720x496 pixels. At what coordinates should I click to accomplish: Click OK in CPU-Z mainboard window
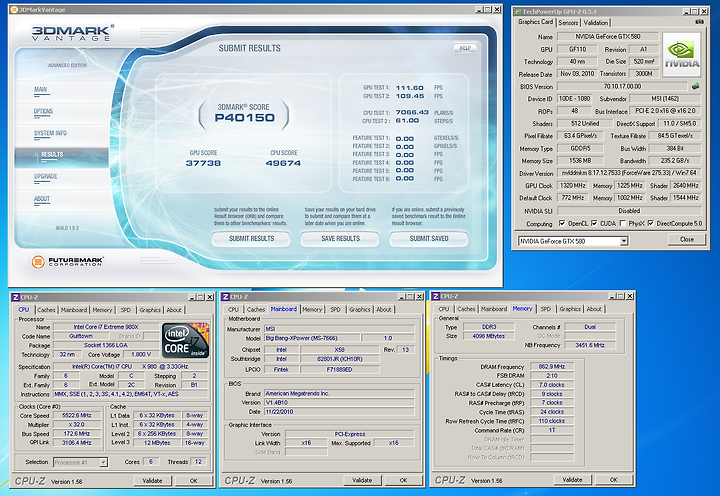click(x=403, y=480)
